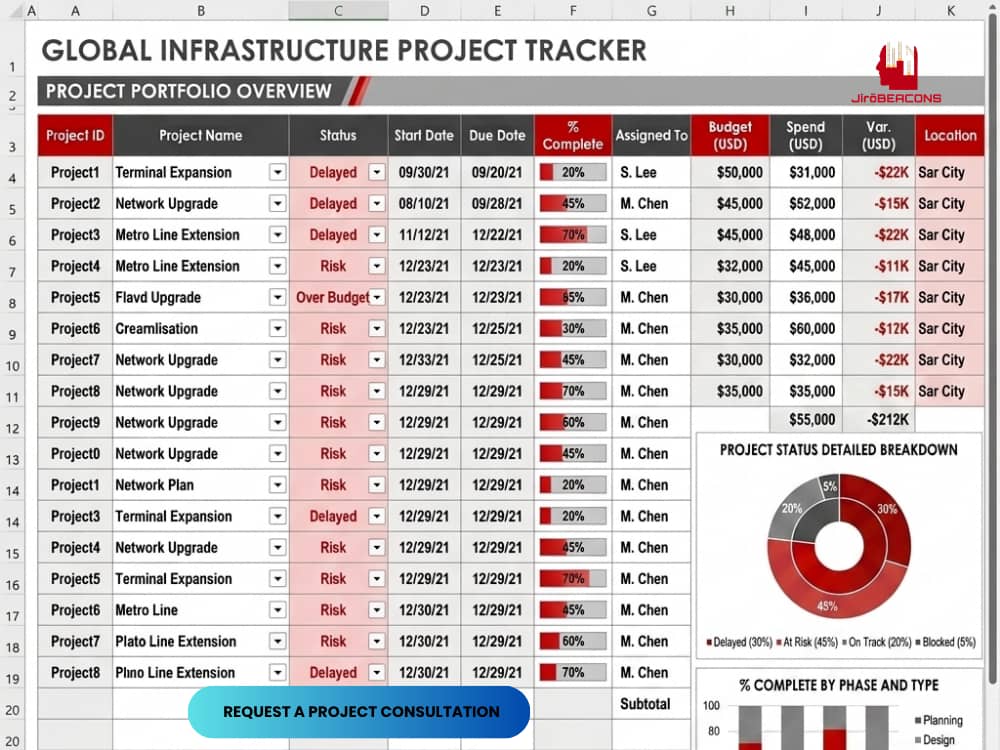Open the project name dropdown in row 5
Viewport: 1000px width, 750px height.
coord(277,203)
